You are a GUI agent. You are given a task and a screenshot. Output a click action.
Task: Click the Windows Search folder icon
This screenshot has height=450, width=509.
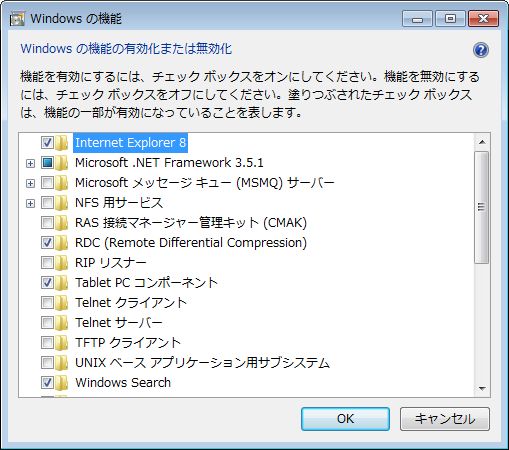pos(61,383)
